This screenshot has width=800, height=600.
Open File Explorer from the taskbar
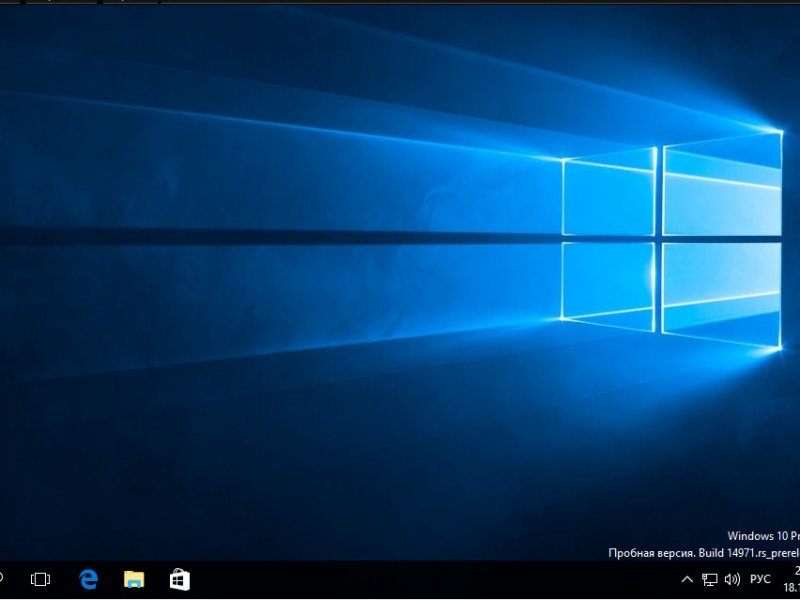pos(134,580)
